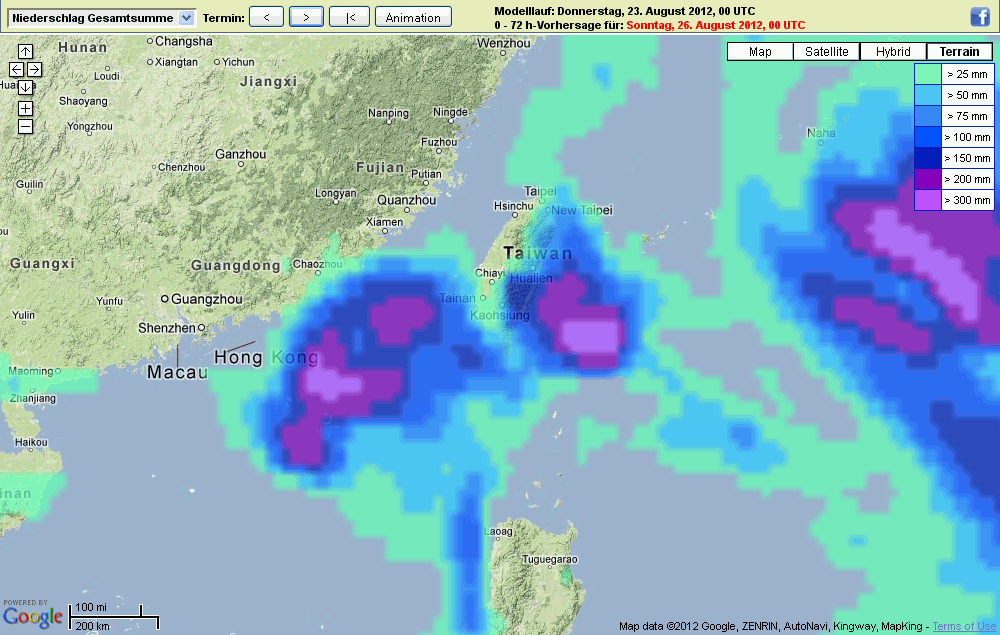Click the > 25 mm legend color swatch
1000x635 pixels.
(928, 74)
